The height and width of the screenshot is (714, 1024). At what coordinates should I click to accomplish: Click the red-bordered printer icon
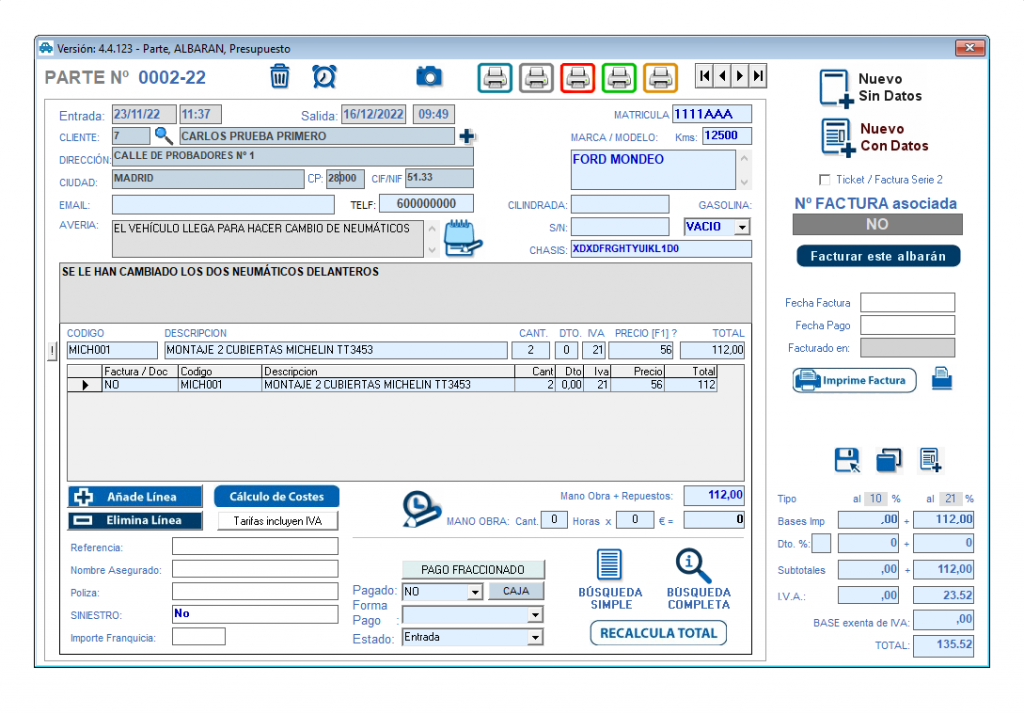coord(577,77)
